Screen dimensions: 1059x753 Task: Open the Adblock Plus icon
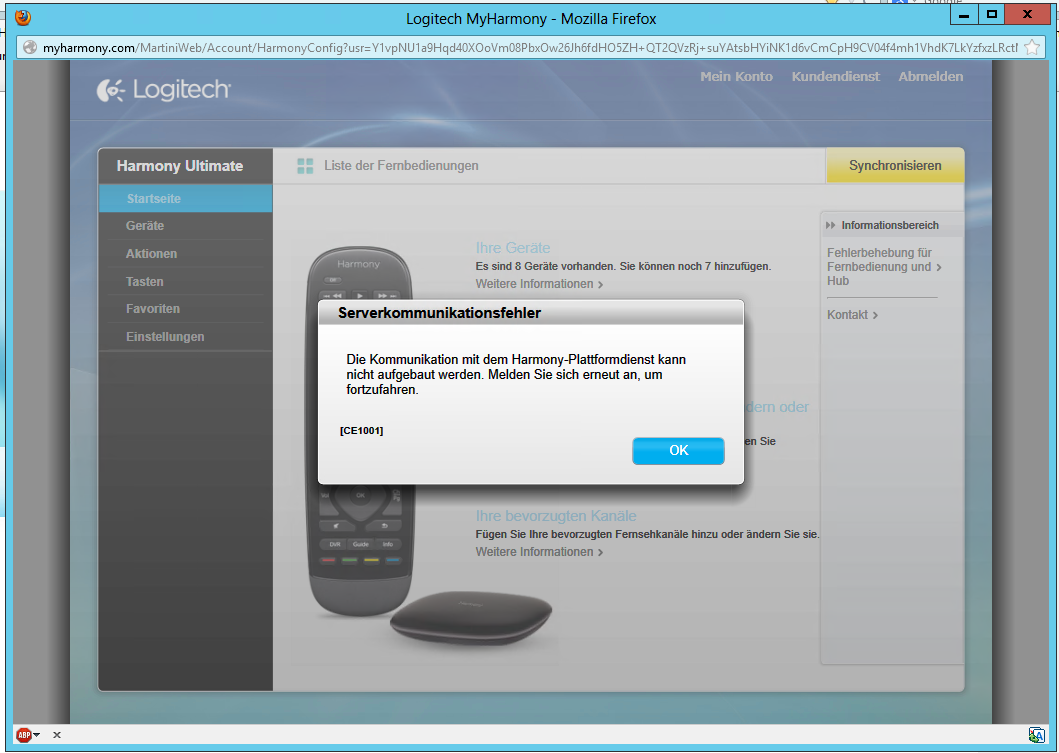pyautogui.click(x=24, y=735)
